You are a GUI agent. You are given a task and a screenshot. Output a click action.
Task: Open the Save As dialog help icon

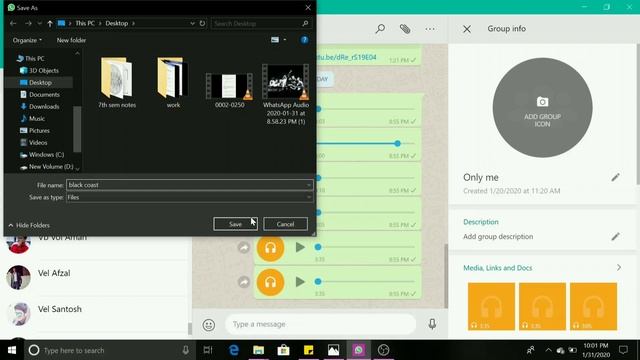tap(304, 40)
